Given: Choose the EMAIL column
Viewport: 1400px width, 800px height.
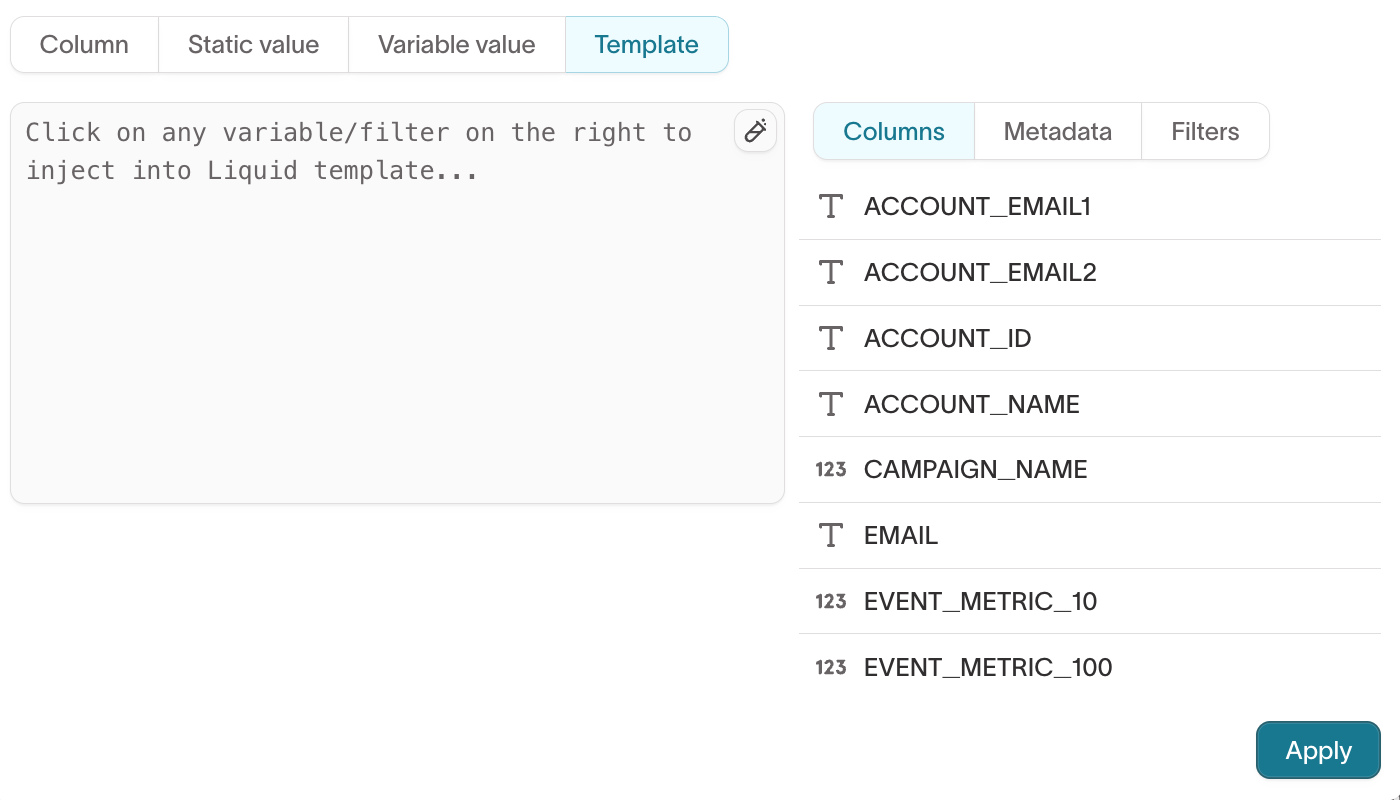Looking at the screenshot, I should click(1090, 536).
